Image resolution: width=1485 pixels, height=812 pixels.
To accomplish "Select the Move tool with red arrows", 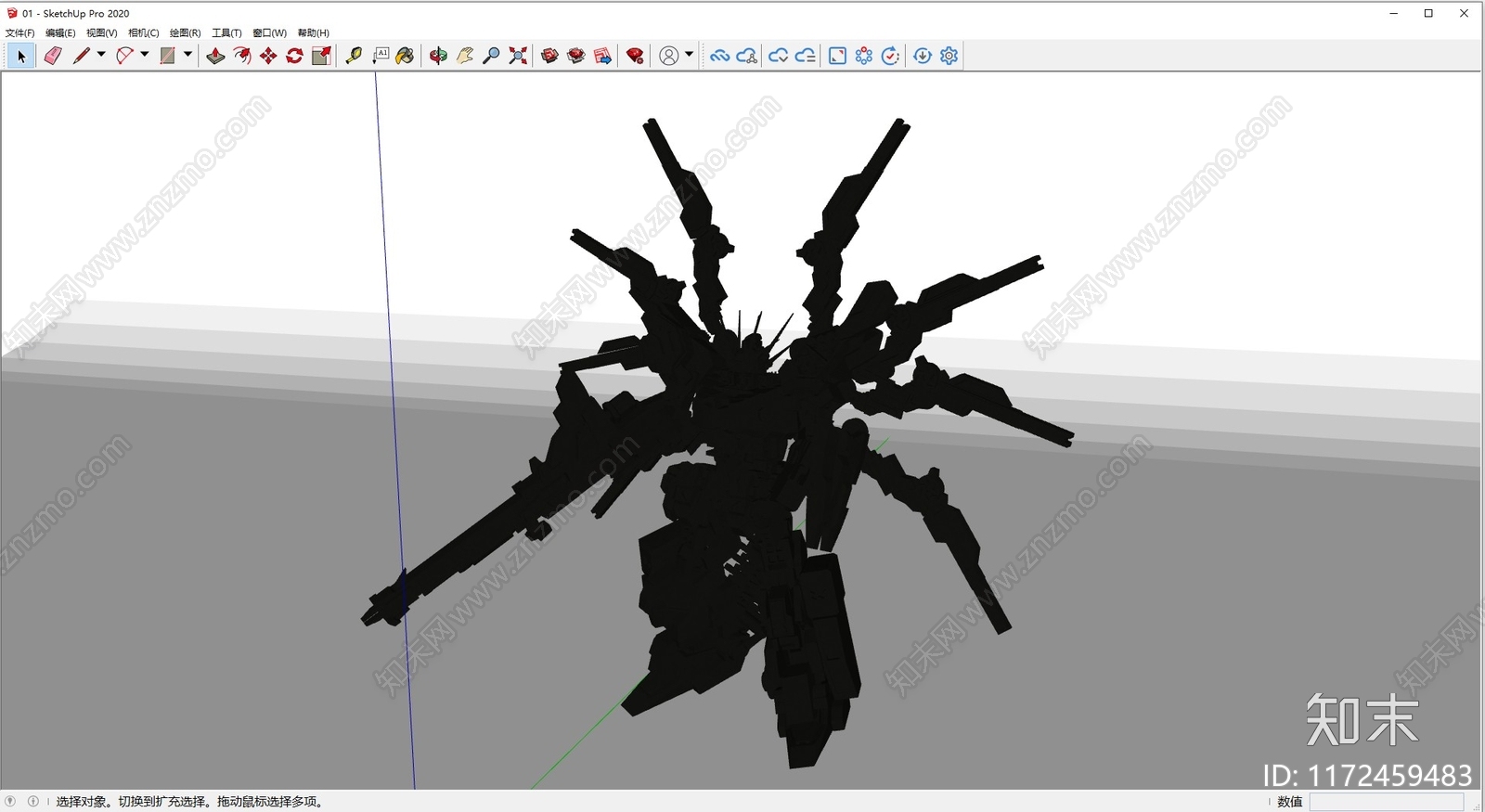I will coord(268,56).
